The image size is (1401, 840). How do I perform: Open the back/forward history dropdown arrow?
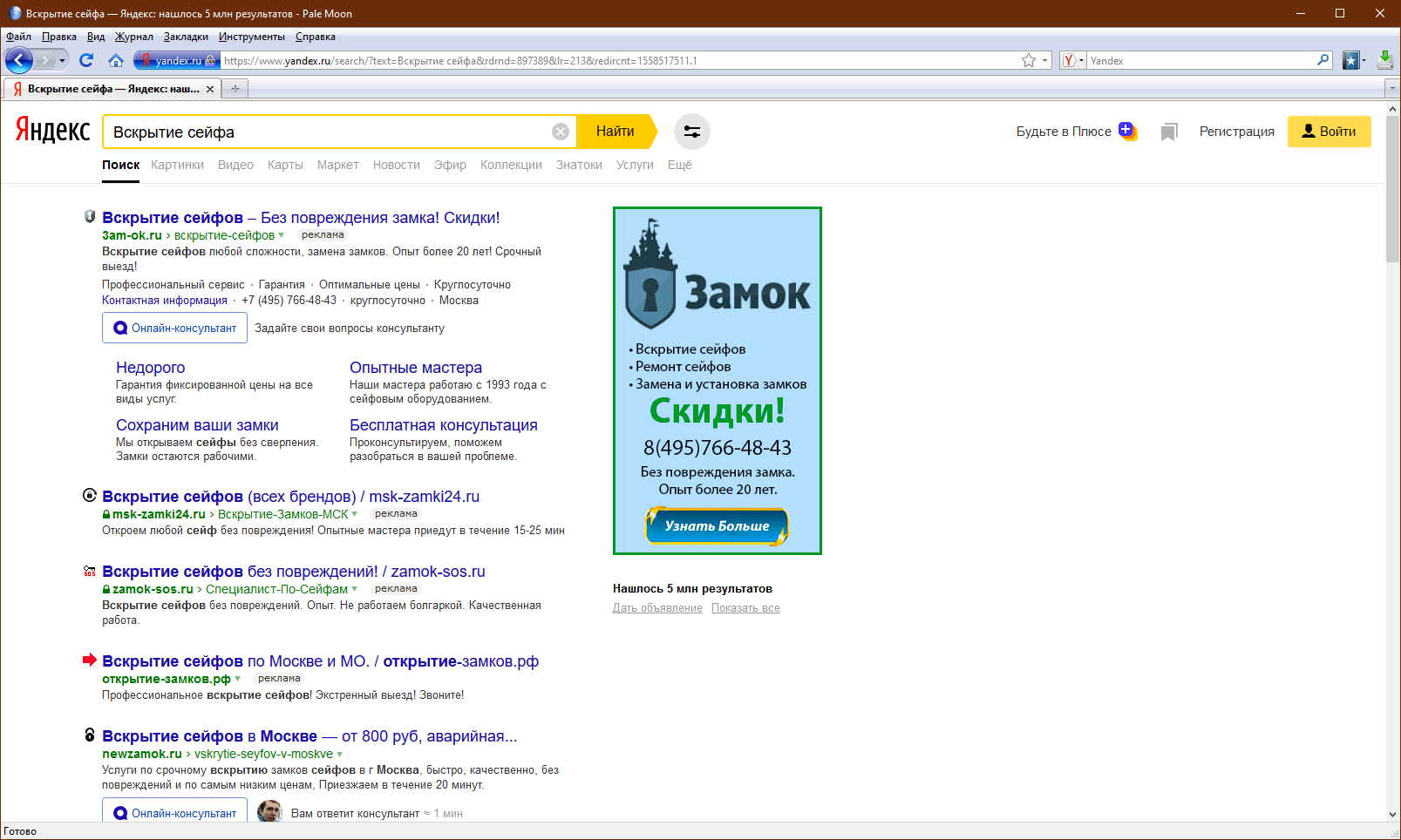[x=62, y=60]
